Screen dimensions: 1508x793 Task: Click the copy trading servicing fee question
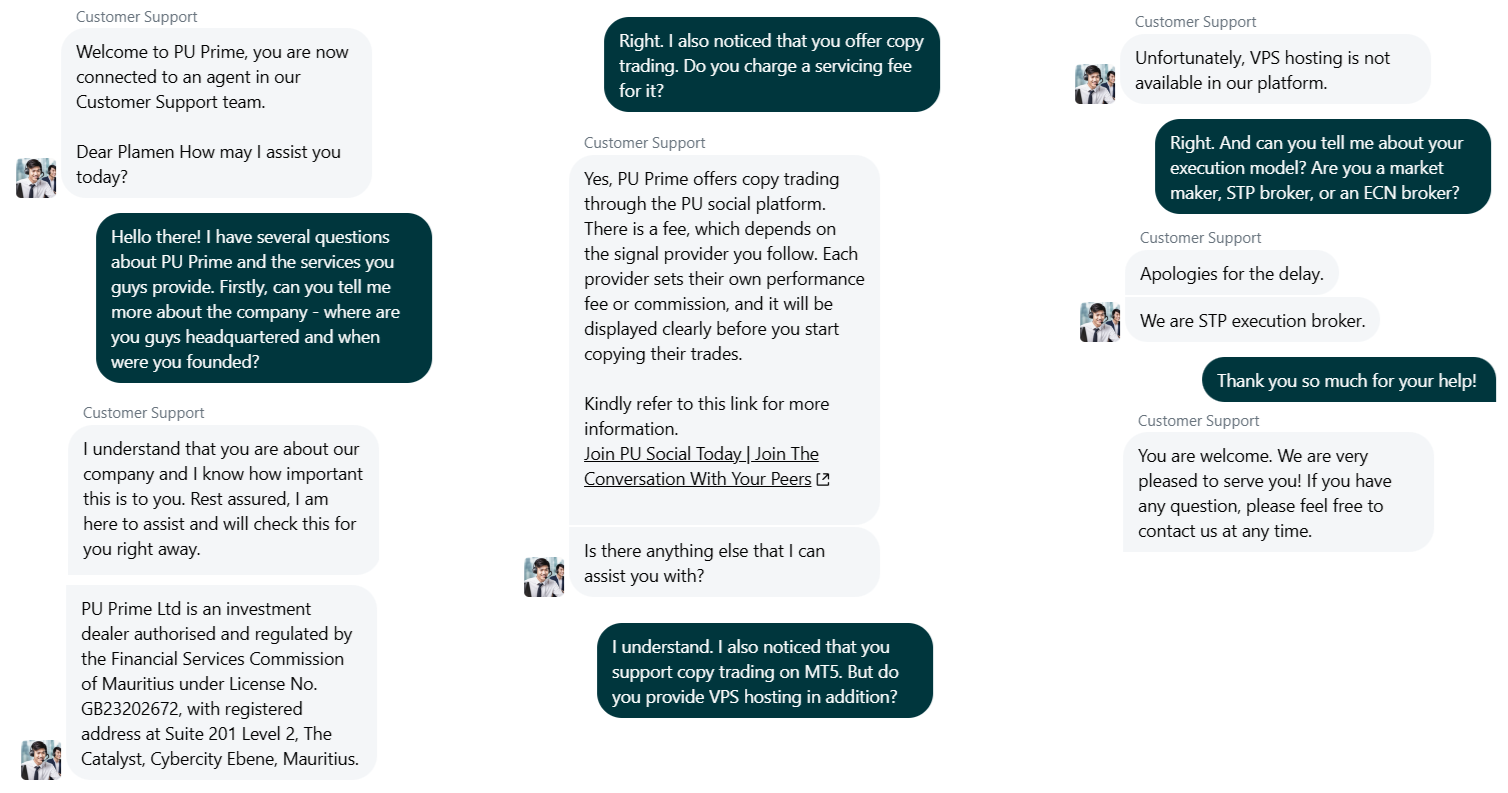point(771,65)
